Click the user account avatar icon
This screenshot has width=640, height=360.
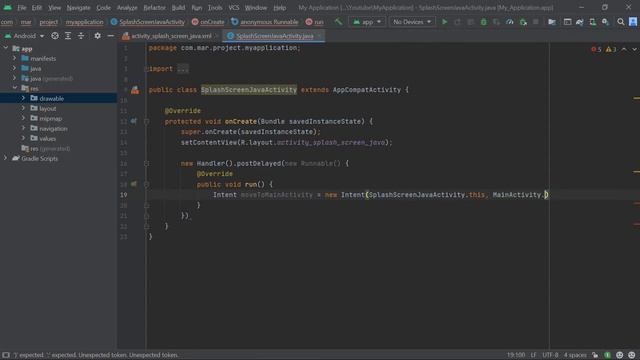click(633, 22)
